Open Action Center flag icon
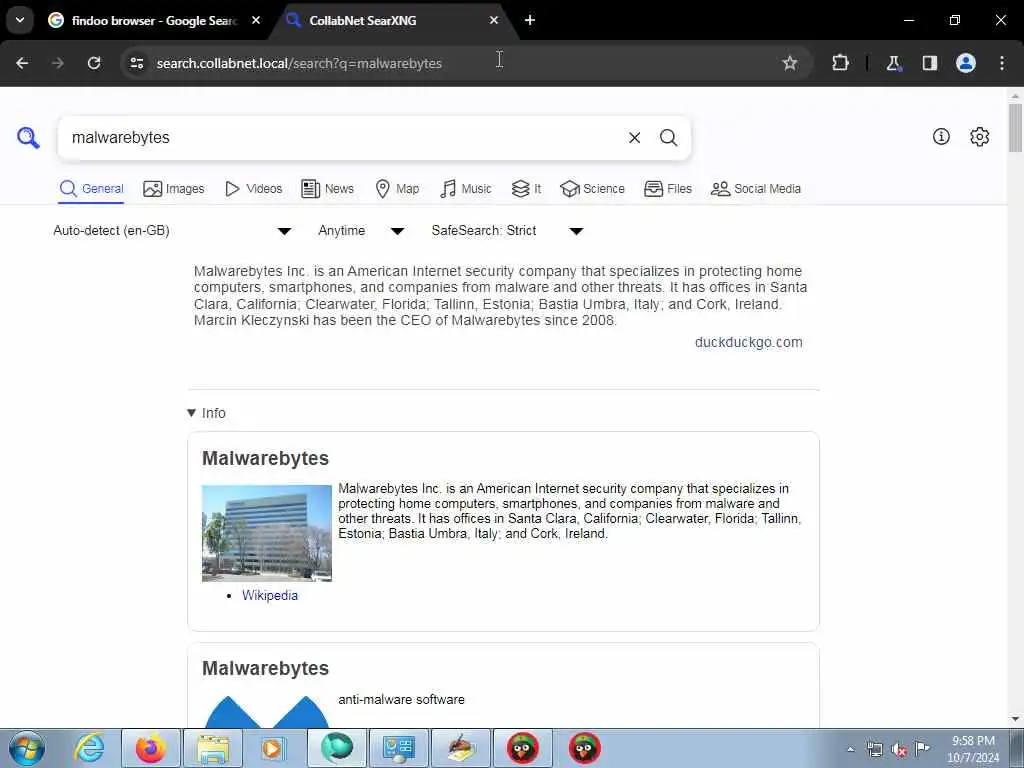Image resolution: width=1024 pixels, height=768 pixels. (x=922, y=748)
